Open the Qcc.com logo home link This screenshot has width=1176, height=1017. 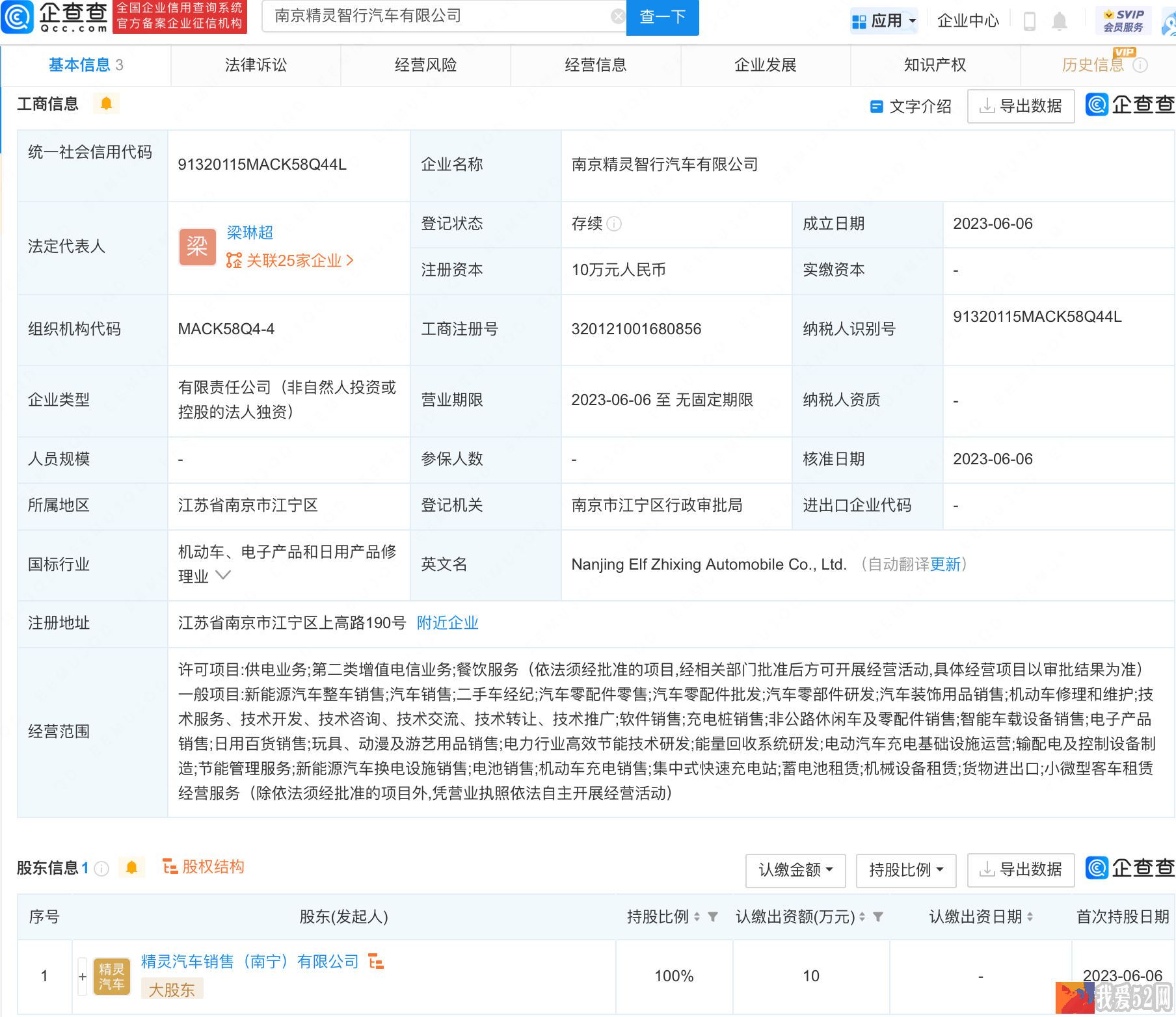[55, 17]
